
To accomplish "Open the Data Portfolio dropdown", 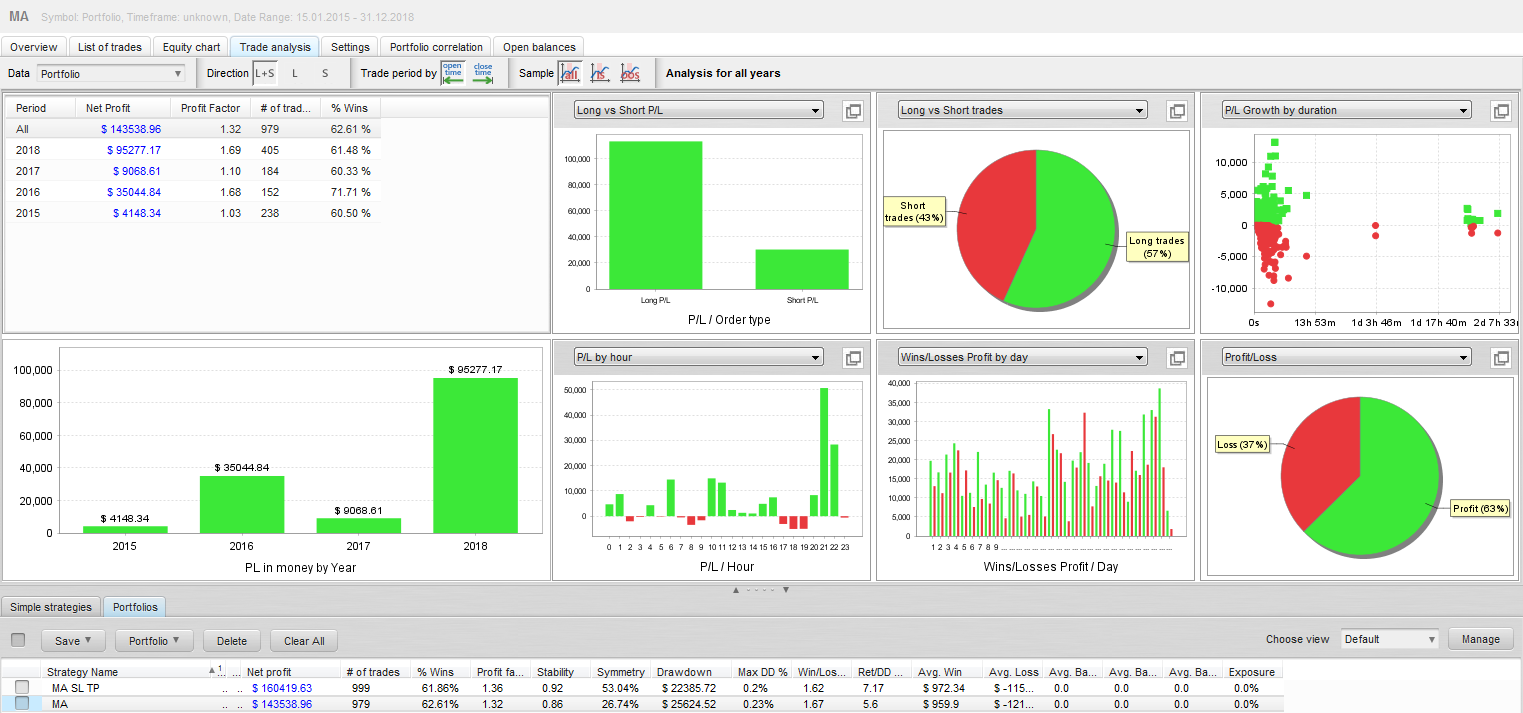I will coord(111,74).
